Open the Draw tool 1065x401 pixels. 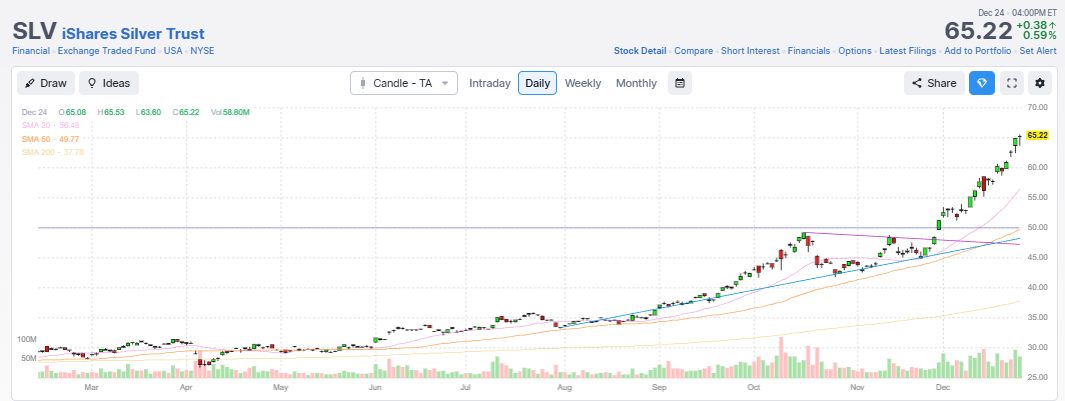pyautogui.click(x=46, y=83)
